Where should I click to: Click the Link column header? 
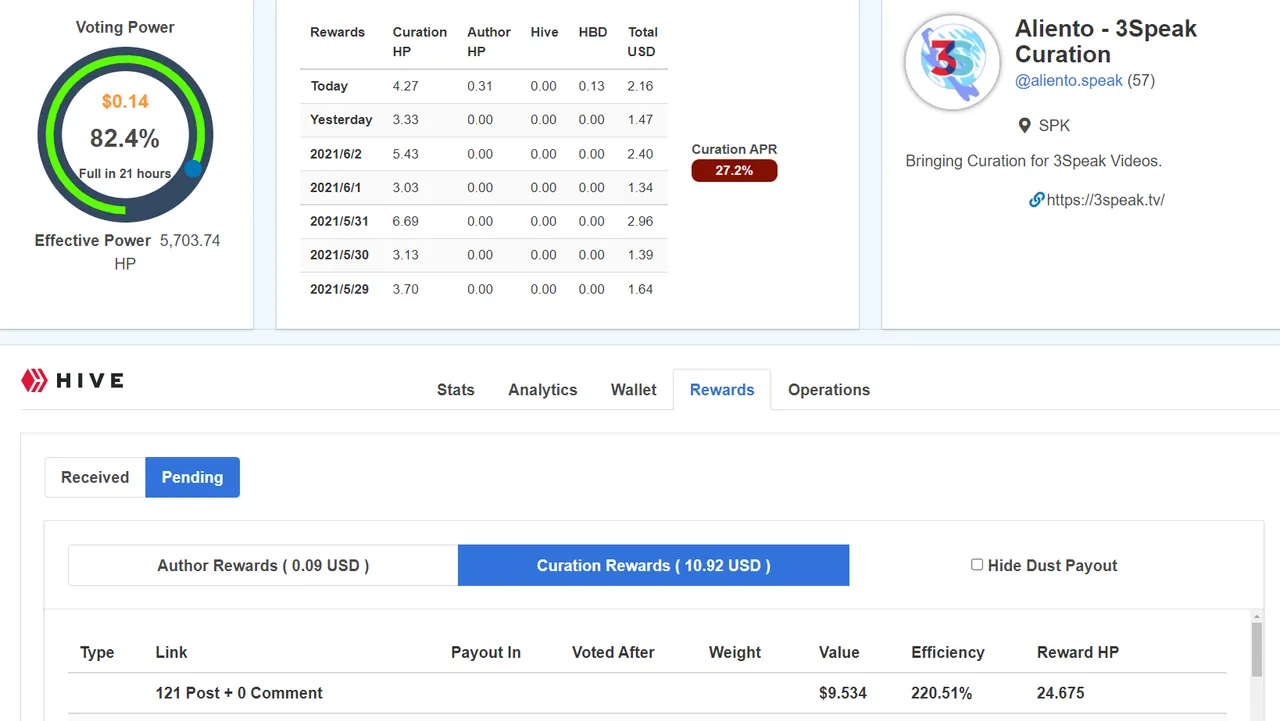pos(172,652)
